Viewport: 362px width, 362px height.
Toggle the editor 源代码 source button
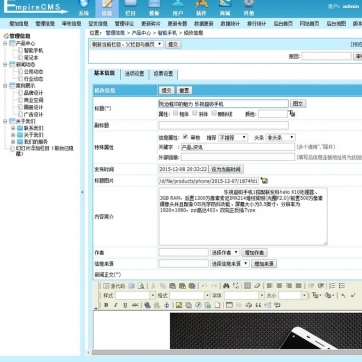point(114,286)
